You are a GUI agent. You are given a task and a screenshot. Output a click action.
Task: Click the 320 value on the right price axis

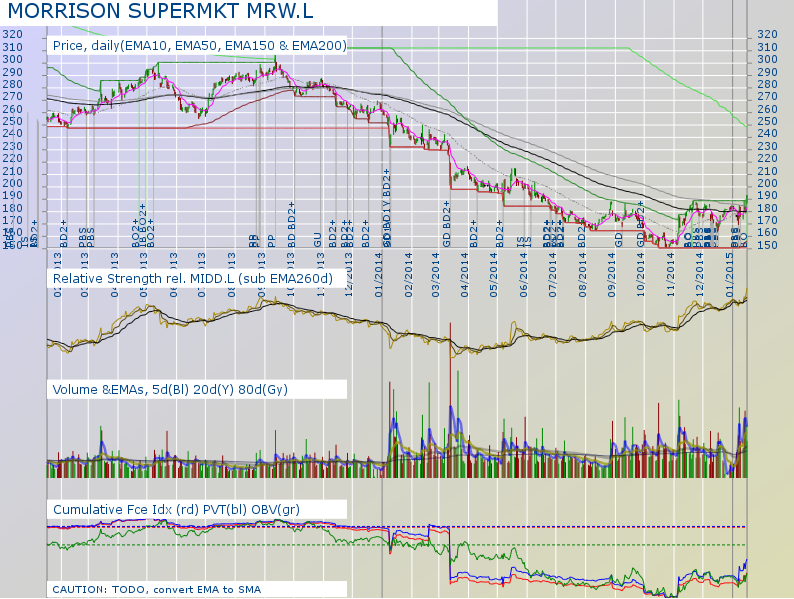tap(767, 34)
